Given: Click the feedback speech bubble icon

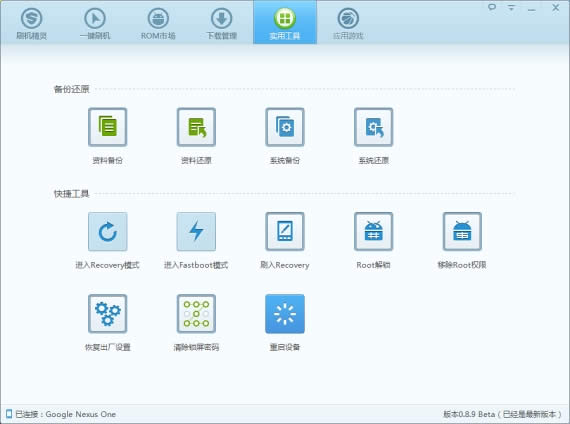Looking at the screenshot, I should click(492, 7).
